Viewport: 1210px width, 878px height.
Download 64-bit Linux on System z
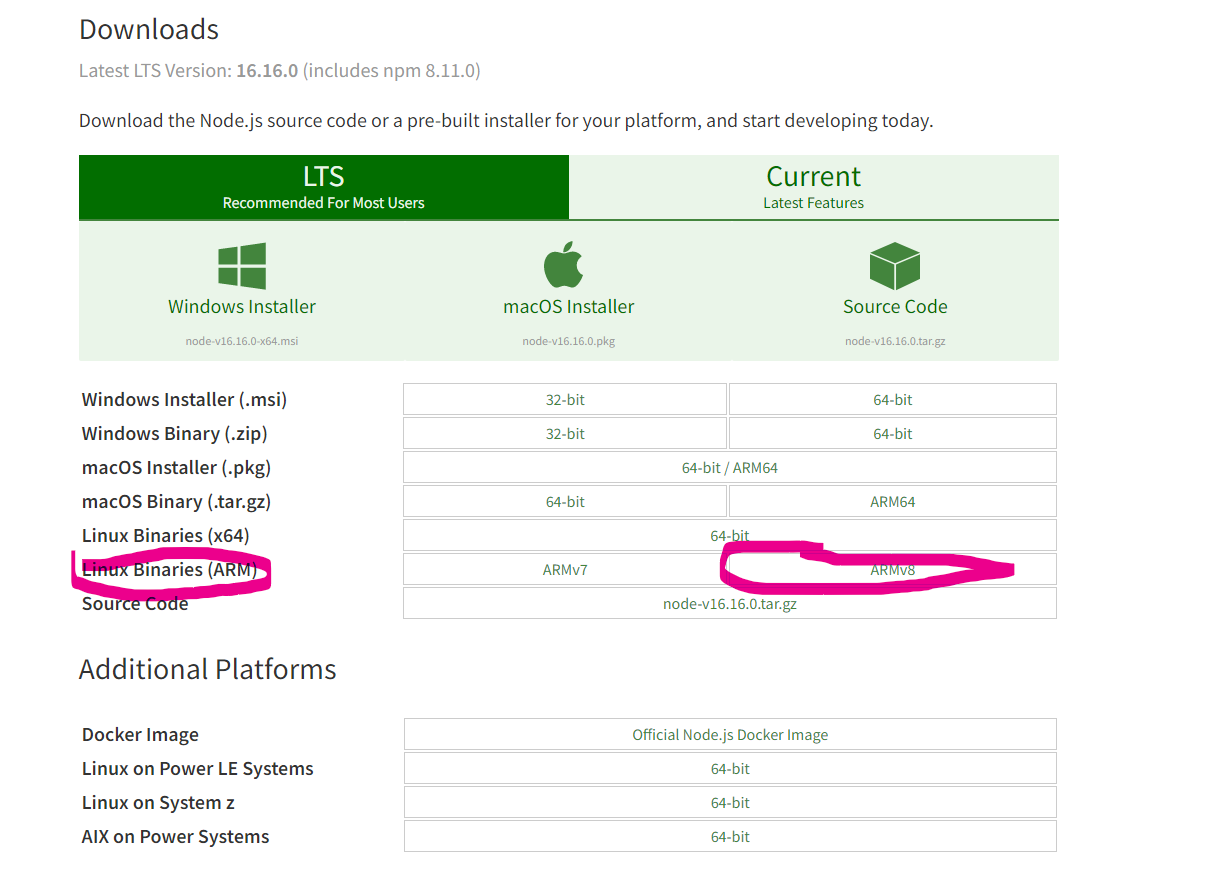pyautogui.click(x=730, y=803)
